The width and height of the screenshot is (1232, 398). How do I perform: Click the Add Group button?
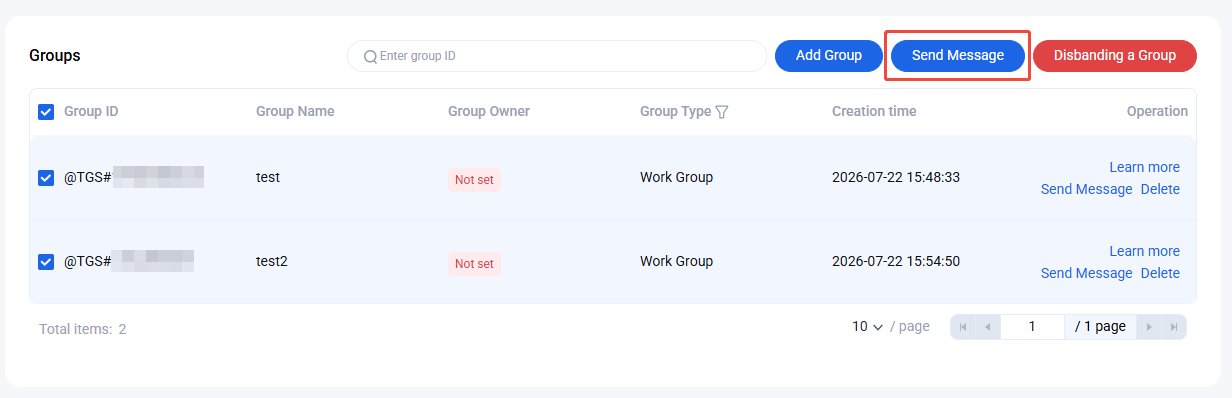click(x=829, y=56)
